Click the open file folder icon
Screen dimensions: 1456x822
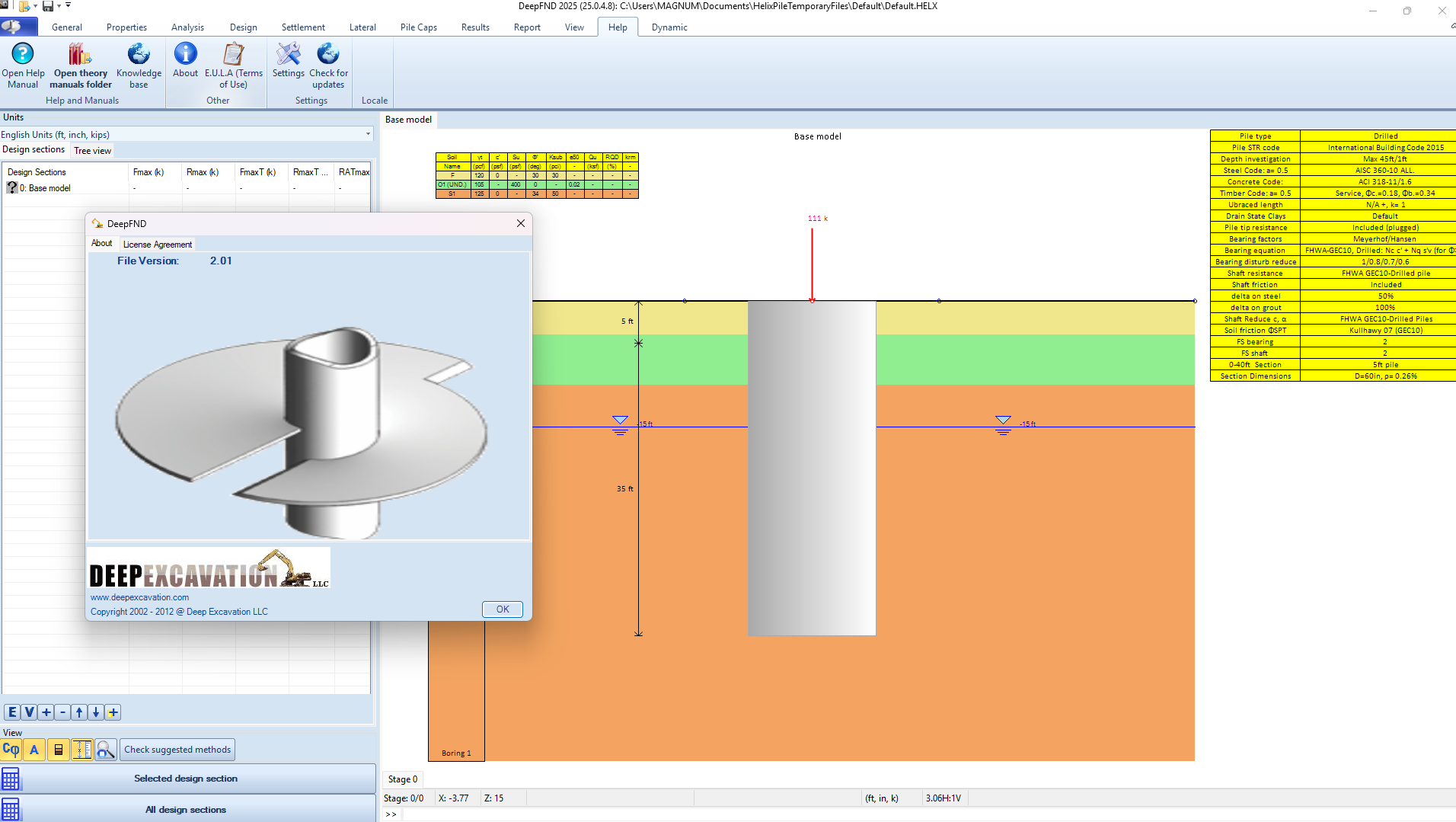pos(24,6)
